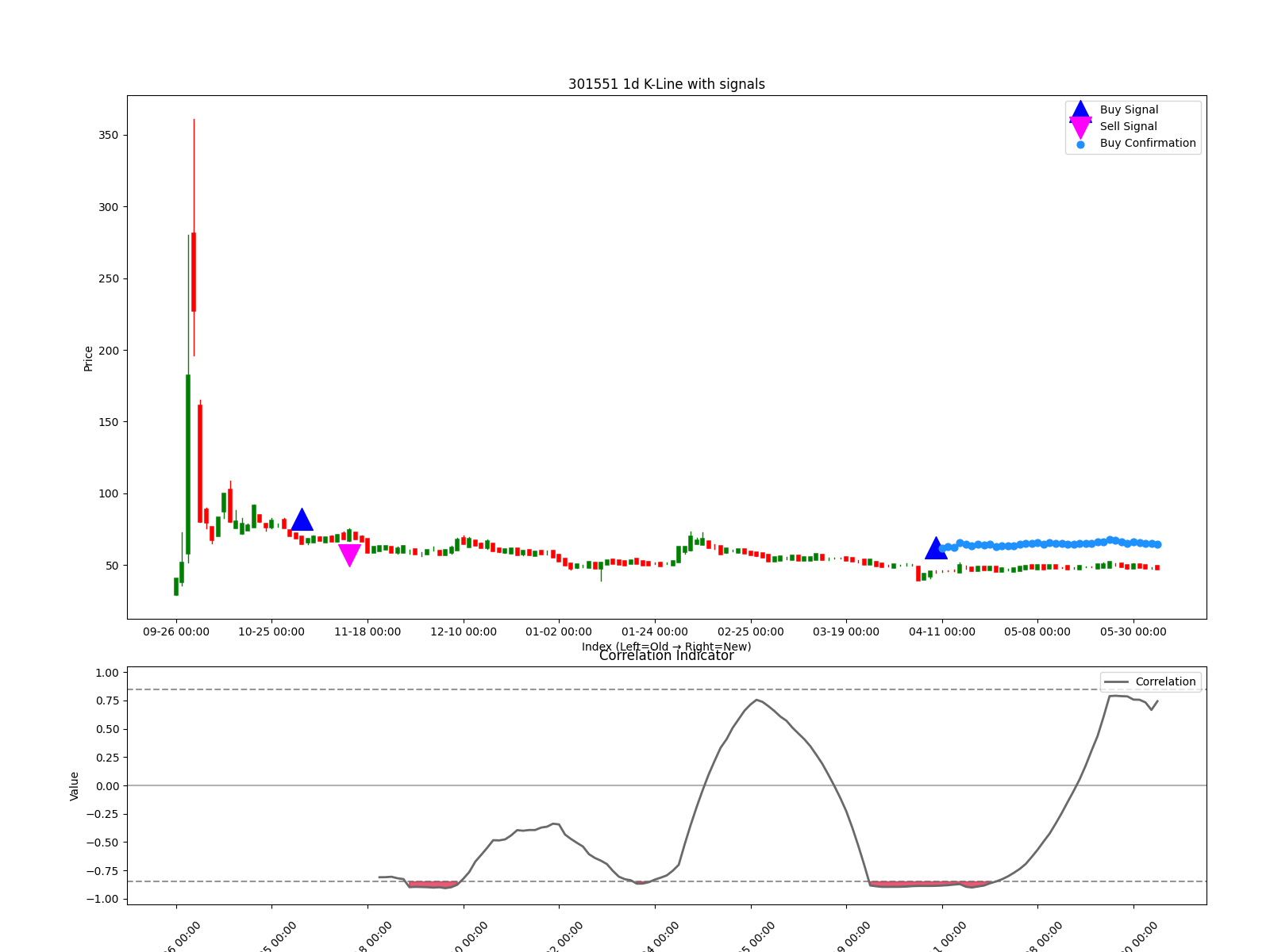
Task: Click the 'Correlation Indicator' subplot title
Action: (x=667, y=656)
